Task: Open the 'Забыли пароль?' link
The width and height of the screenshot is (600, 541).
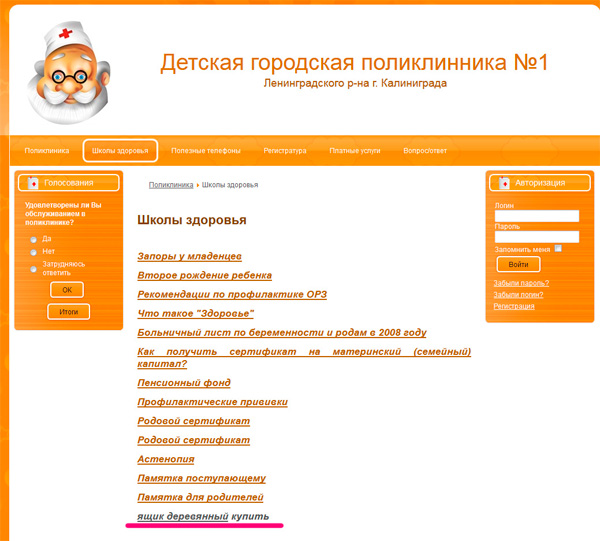Action: point(521,283)
